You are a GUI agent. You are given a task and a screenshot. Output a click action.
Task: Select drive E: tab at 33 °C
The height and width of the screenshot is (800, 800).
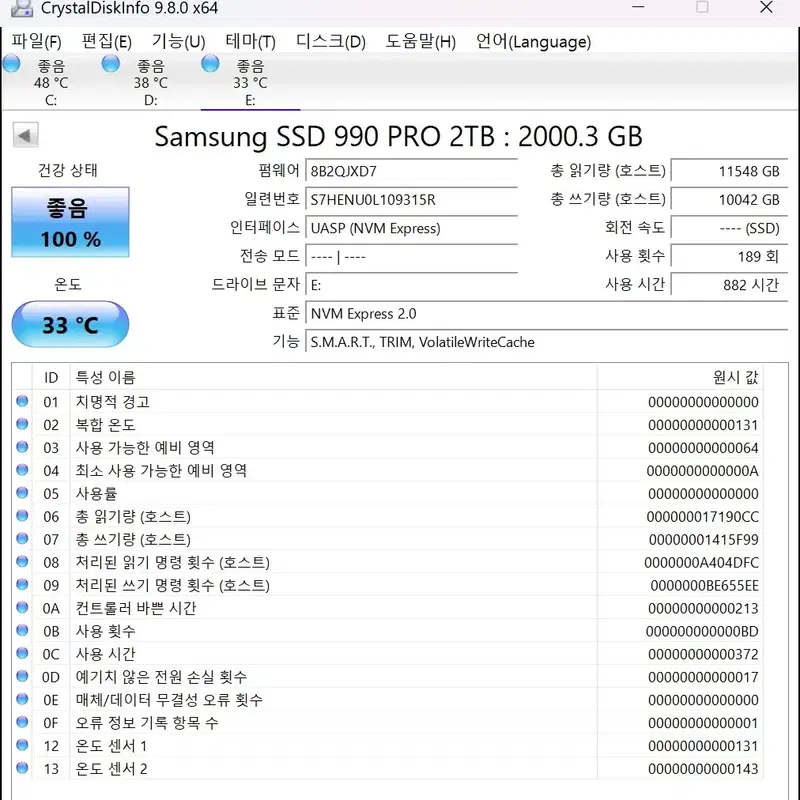pyautogui.click(x=250, y=82)
